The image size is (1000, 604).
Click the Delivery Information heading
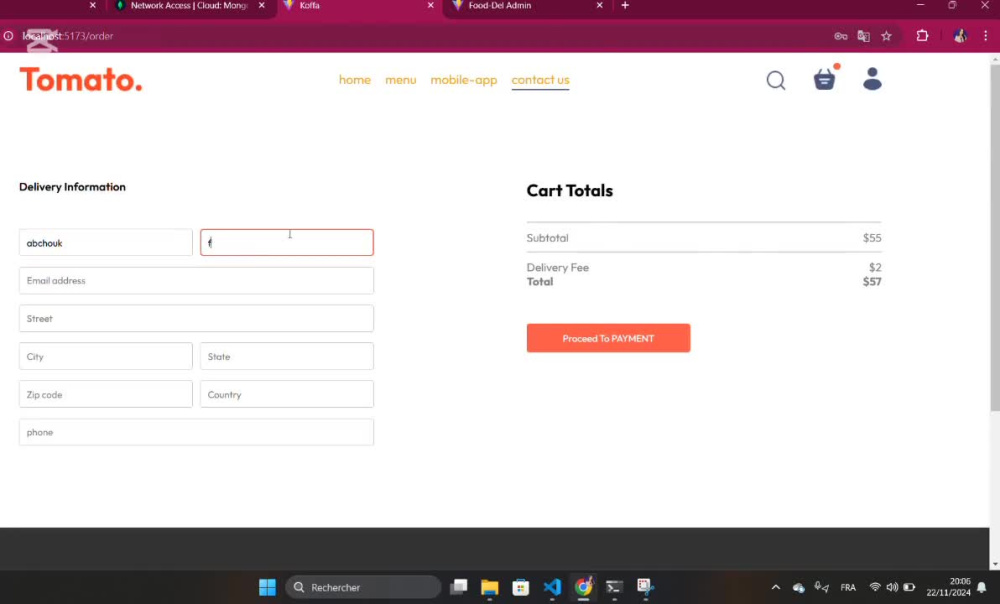click(73, 187)
